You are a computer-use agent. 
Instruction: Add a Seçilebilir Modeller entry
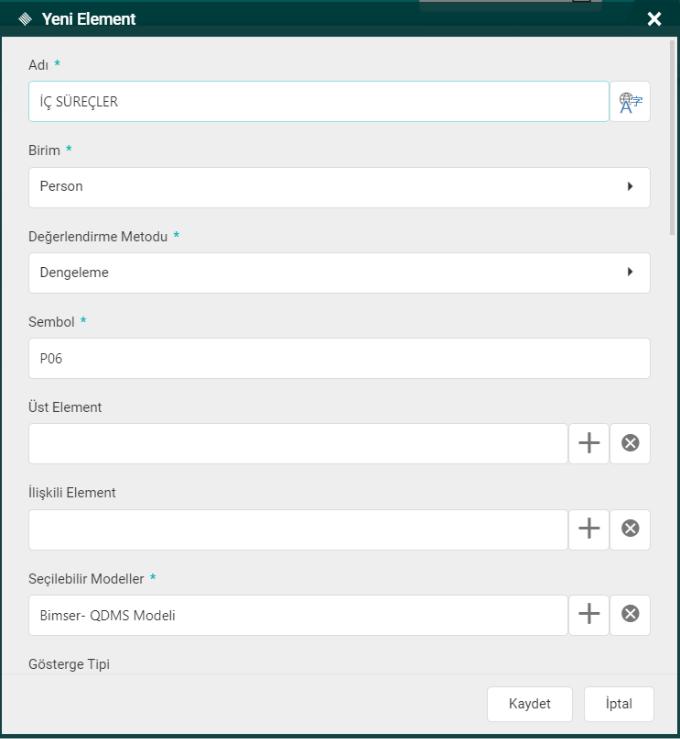[x=588, y=615]
